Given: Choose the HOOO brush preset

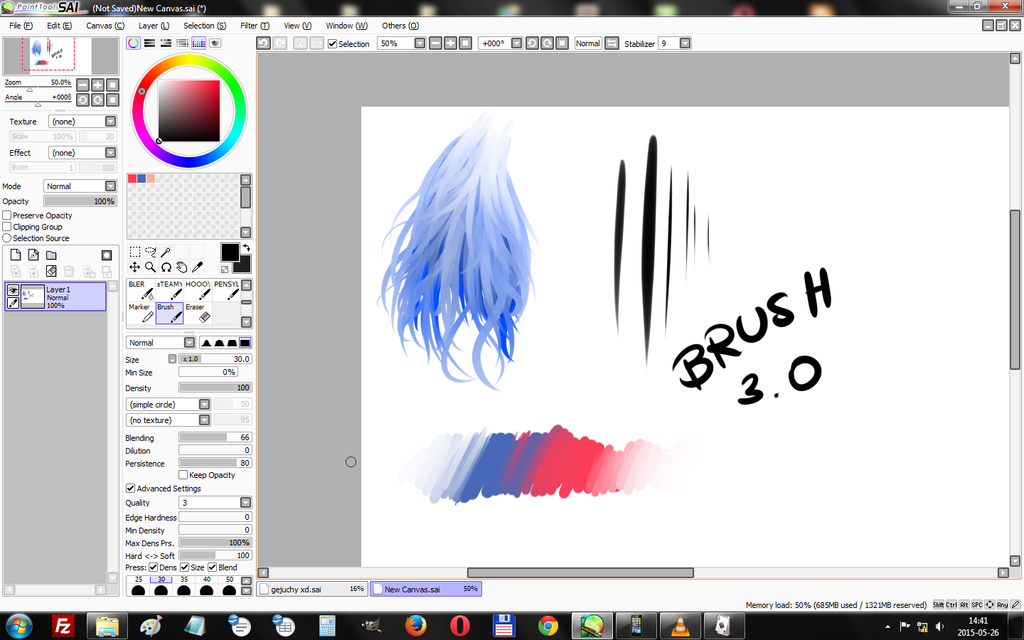Looking at the screenshot, I should 197,291.
